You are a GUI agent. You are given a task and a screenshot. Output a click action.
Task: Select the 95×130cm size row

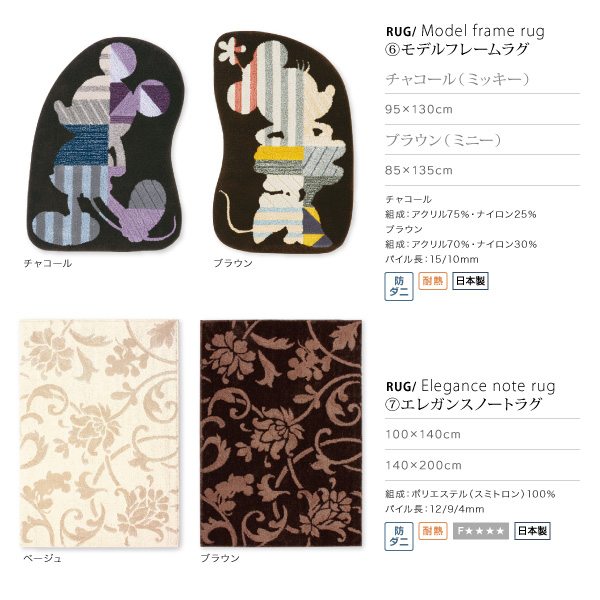click(482, 109)
